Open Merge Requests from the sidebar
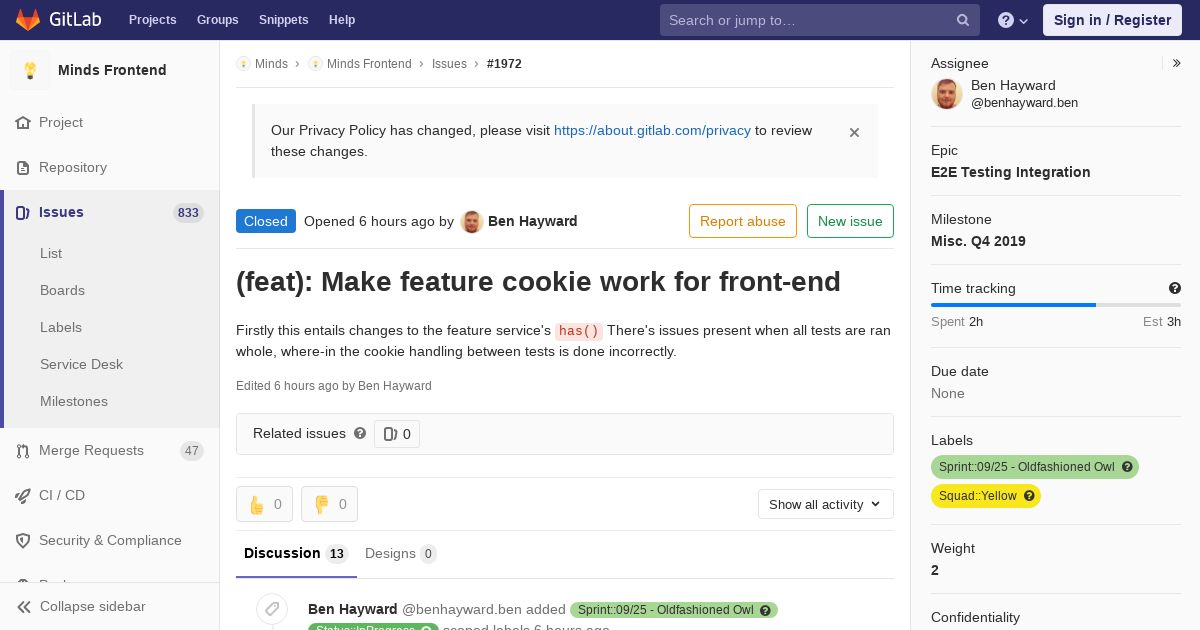The image size is (1200, 630). pos(91,450)
